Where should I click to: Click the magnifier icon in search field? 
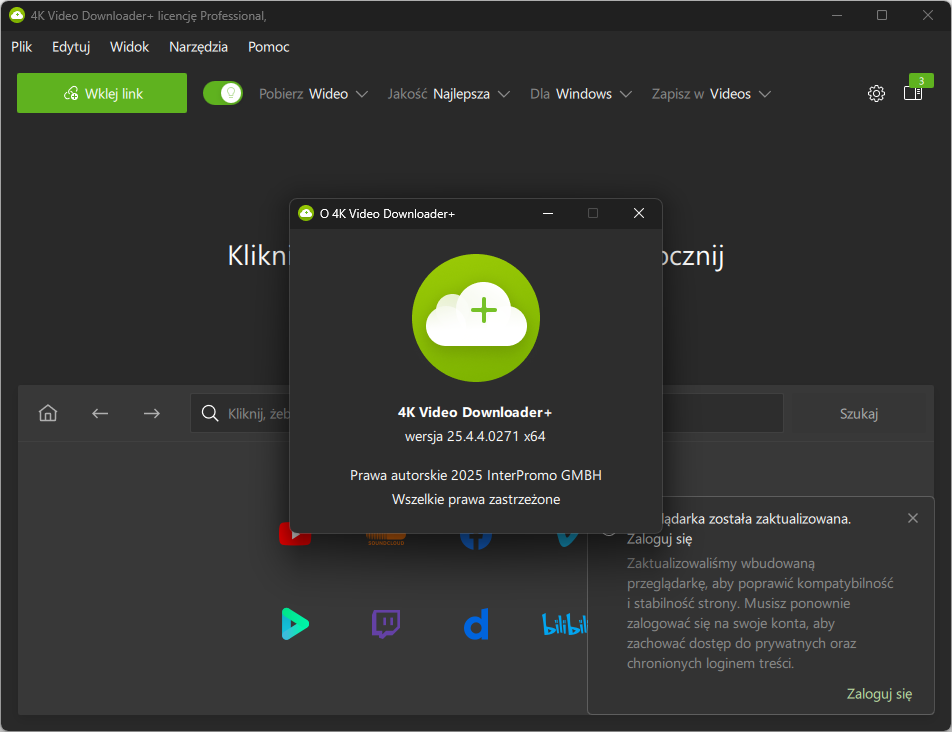tap(210, 413)
